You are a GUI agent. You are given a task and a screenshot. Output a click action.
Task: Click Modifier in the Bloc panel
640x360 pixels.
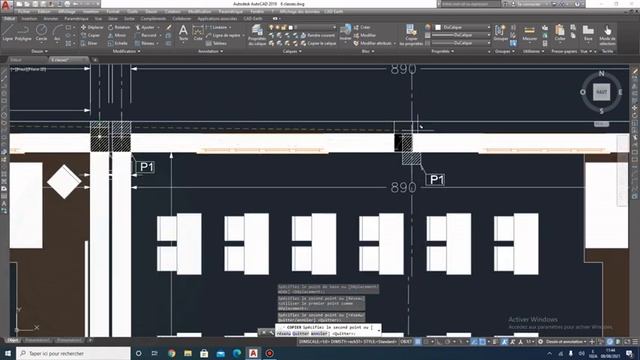click(364, 36)
